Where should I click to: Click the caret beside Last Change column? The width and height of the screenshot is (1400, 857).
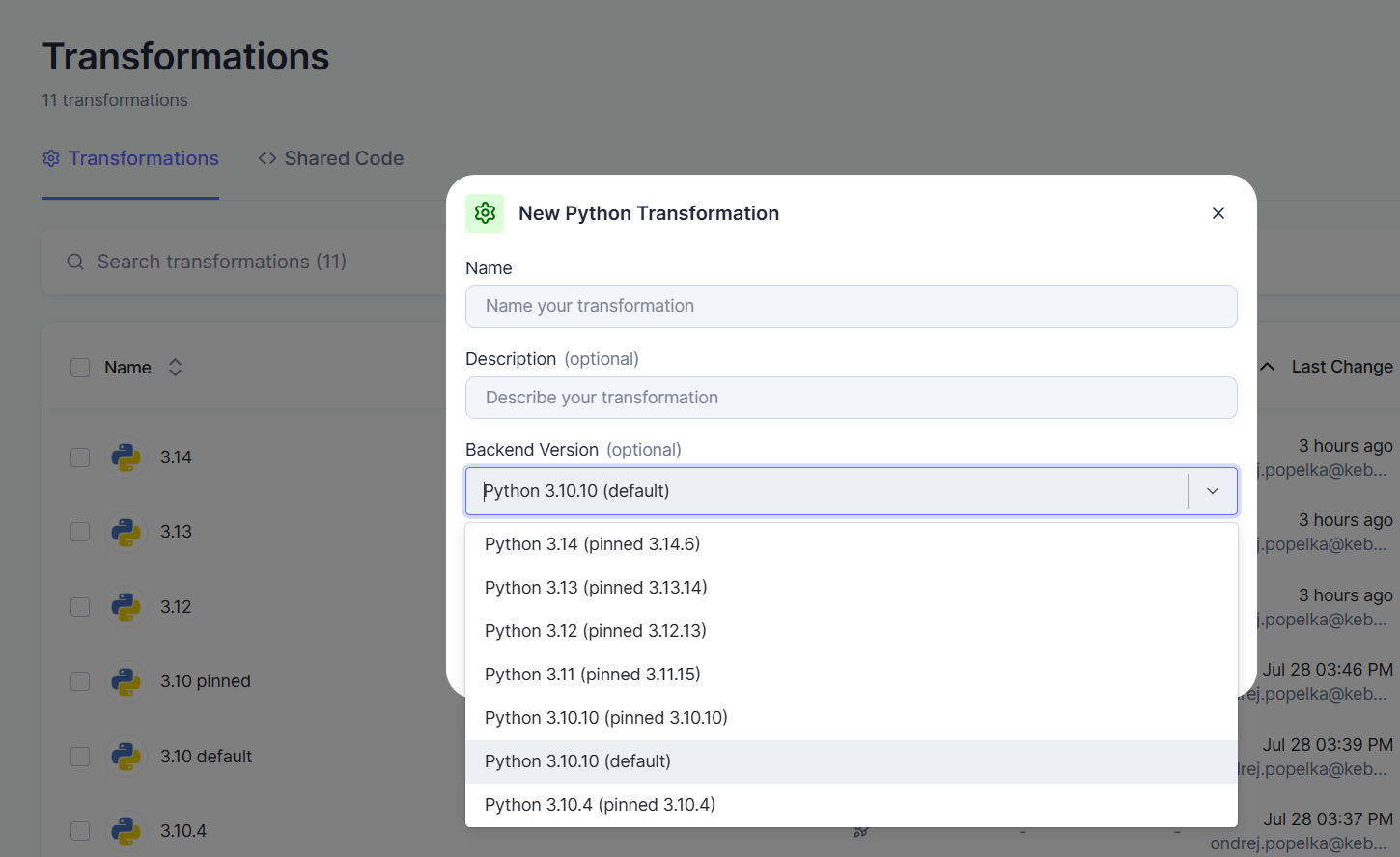click(1268, 367)
